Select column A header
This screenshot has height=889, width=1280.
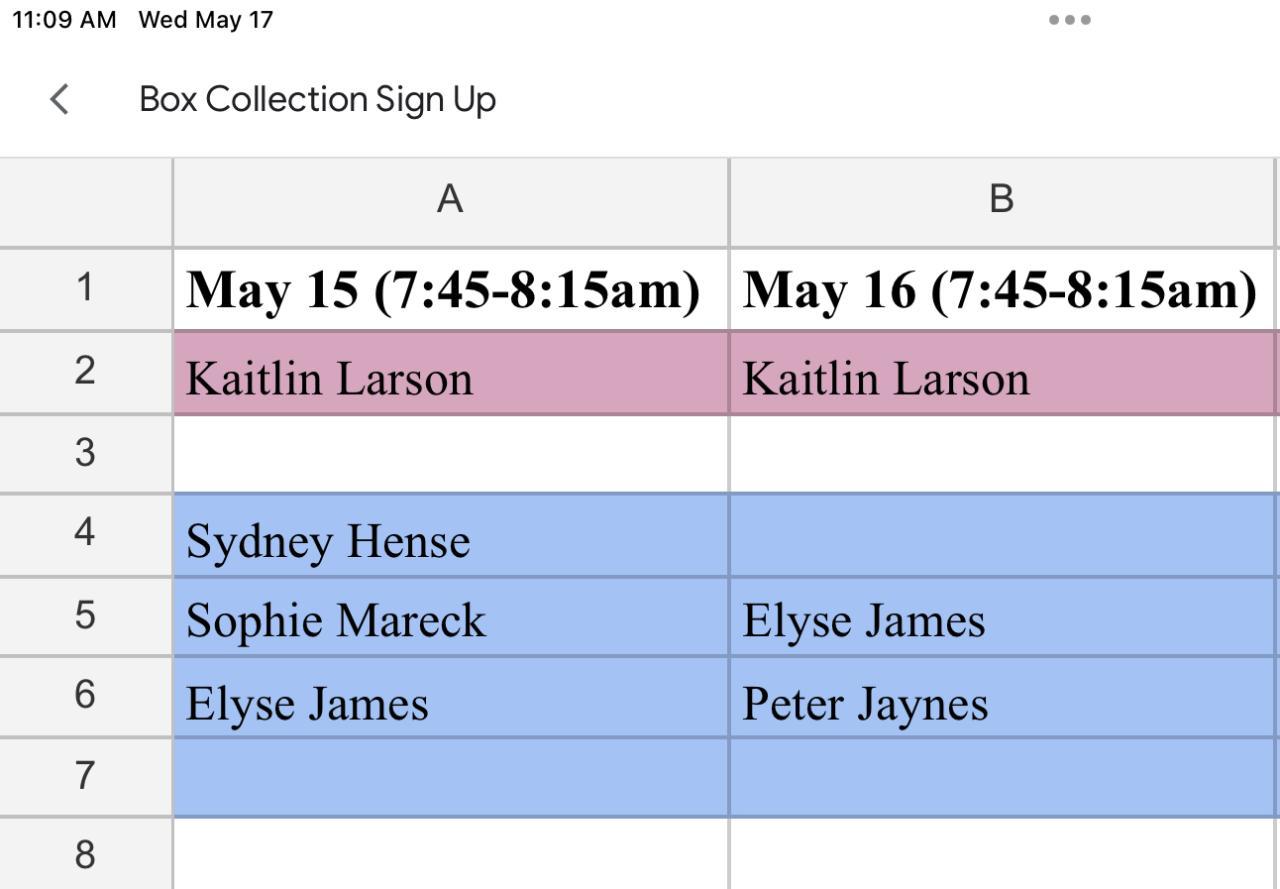coord(450,201)
